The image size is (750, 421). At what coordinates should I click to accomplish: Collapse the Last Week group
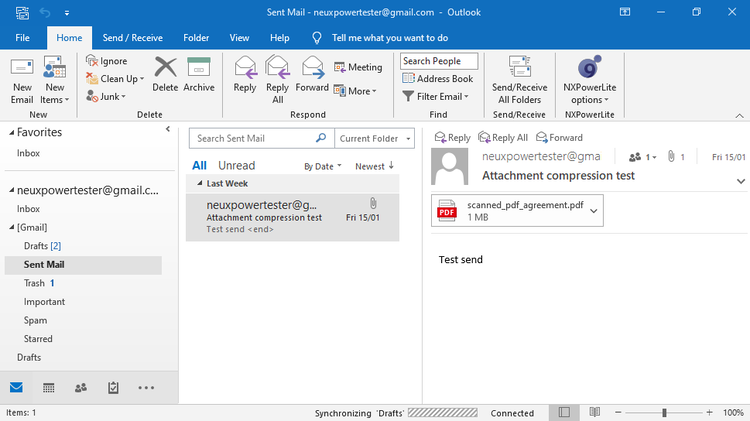coord(200,183)
